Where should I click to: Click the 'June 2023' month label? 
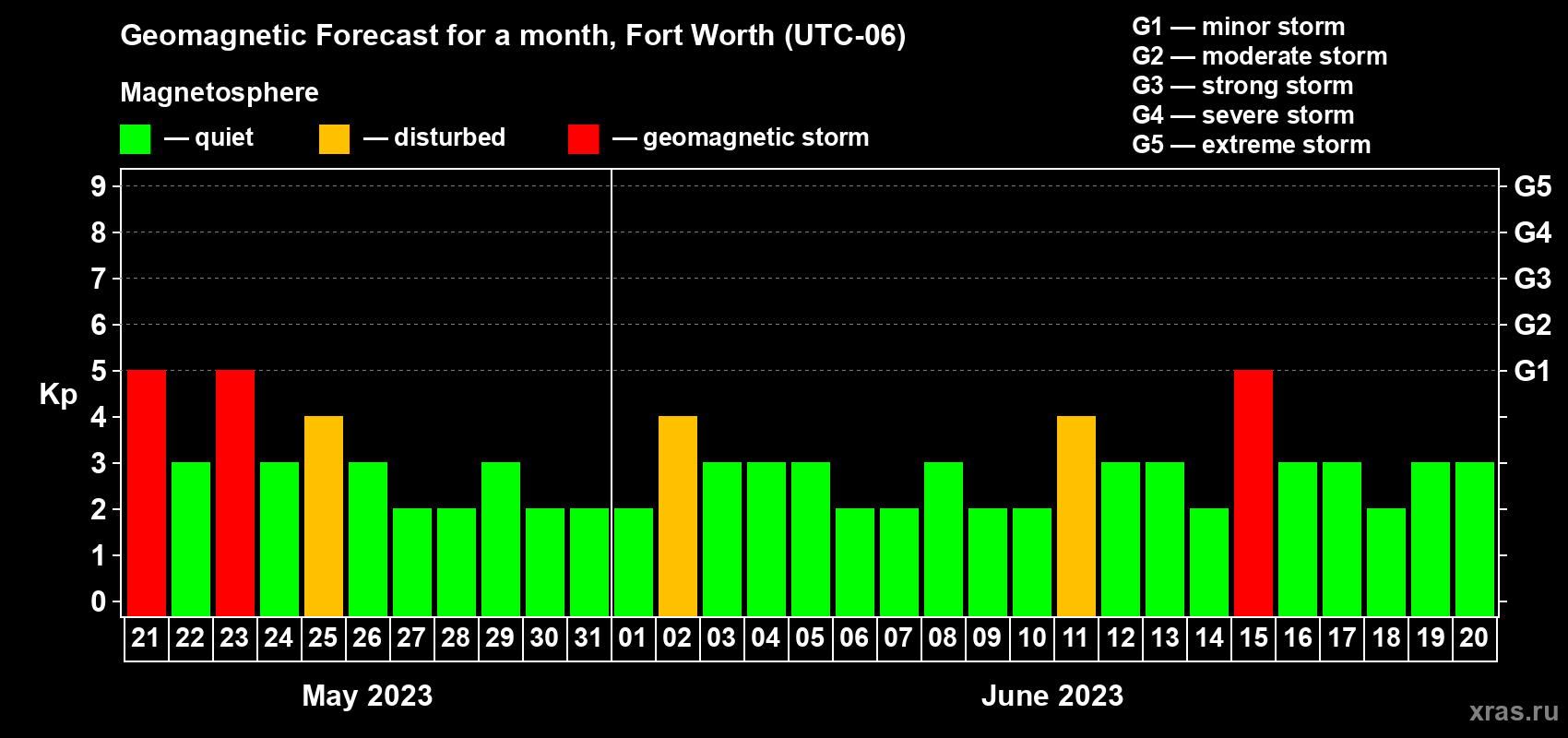point(1052,696)
